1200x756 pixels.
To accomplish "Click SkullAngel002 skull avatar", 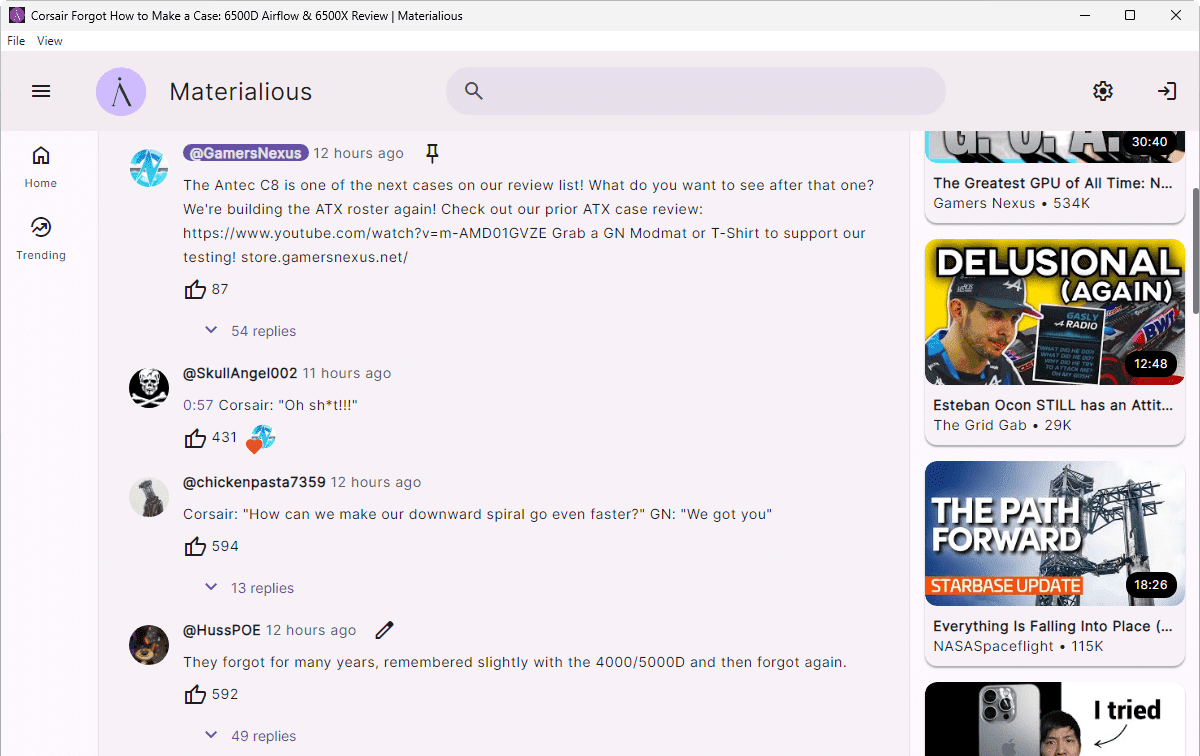I will point(149,387).
